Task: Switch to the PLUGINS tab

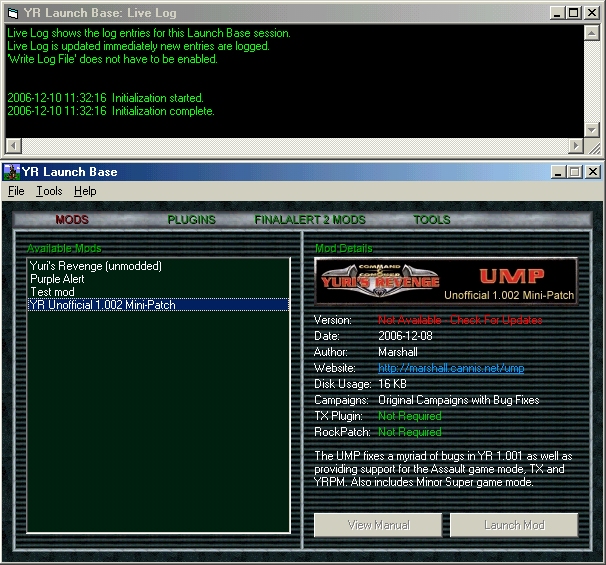Action: [x=191, y=220]
